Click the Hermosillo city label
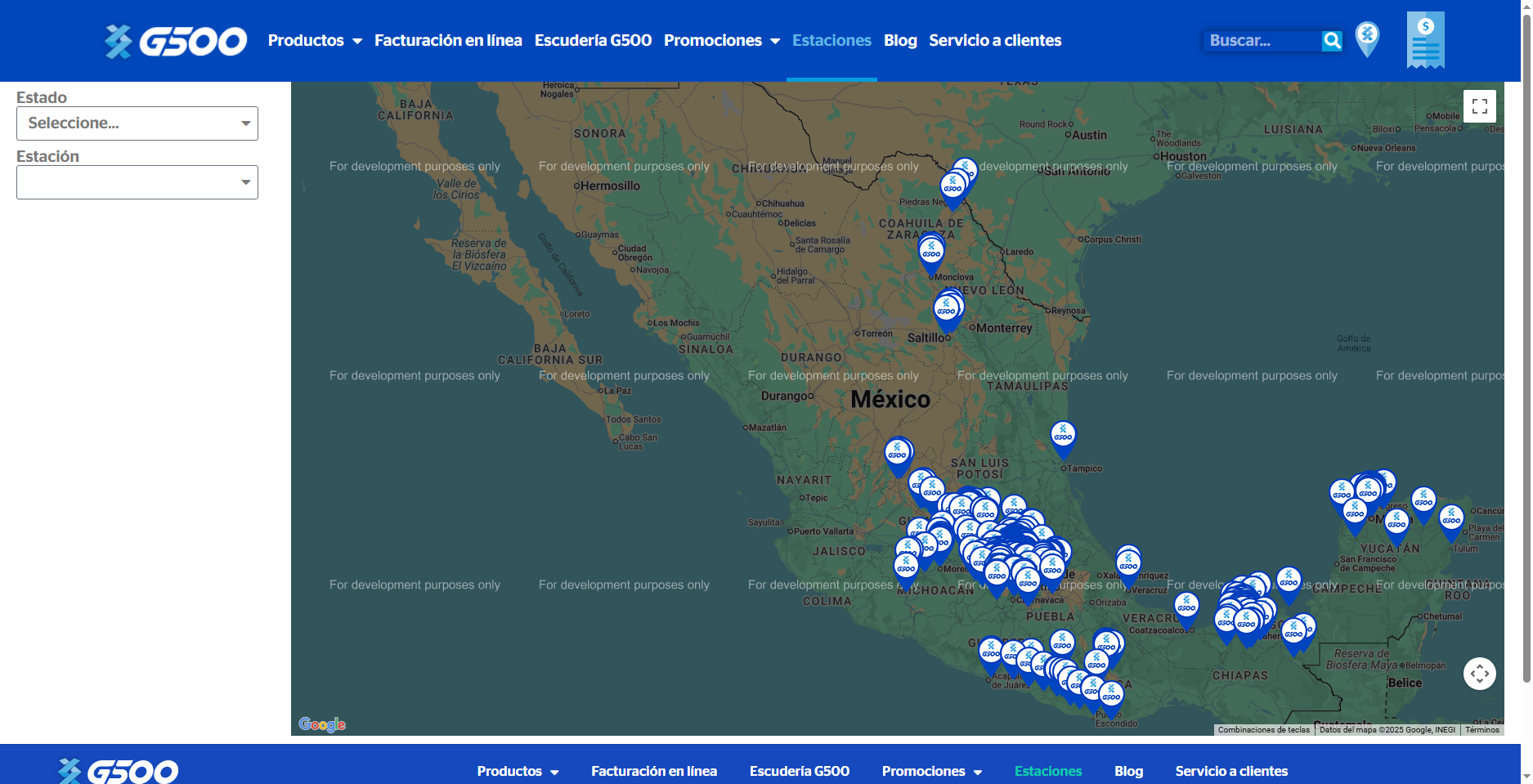 610,186
